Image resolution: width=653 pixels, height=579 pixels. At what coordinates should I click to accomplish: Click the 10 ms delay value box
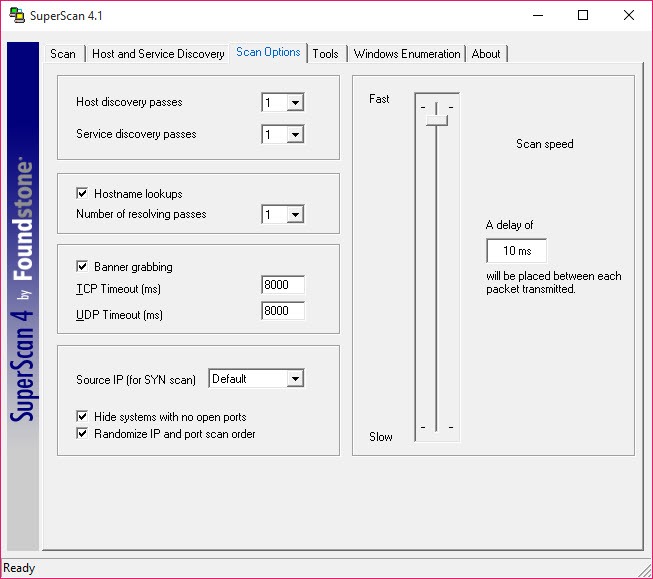tap(516, 251)
